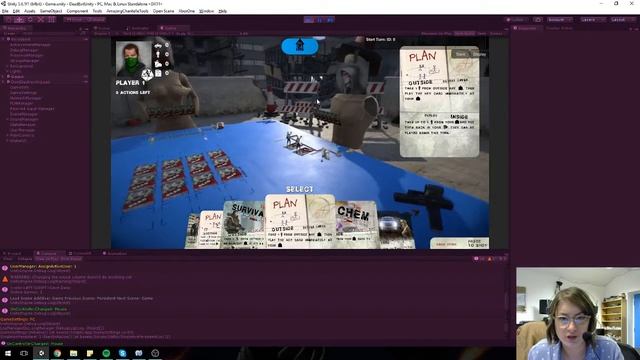Toggle the Global/Local handle rotation button

(x=95, y=19)
